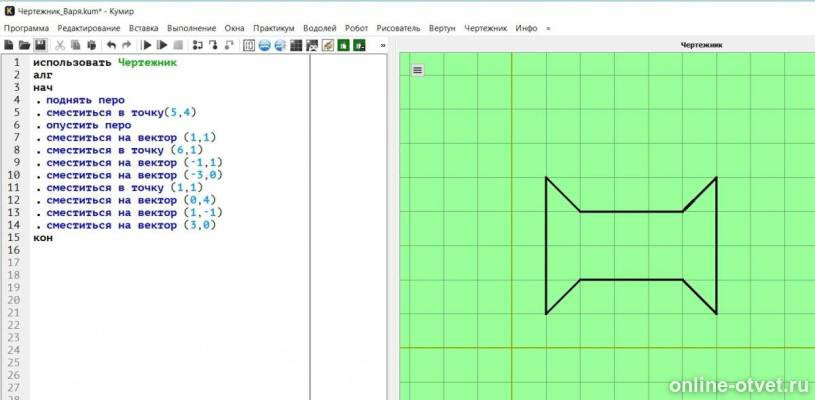Cut selection with the scissors icon

(x=60, y=45)
